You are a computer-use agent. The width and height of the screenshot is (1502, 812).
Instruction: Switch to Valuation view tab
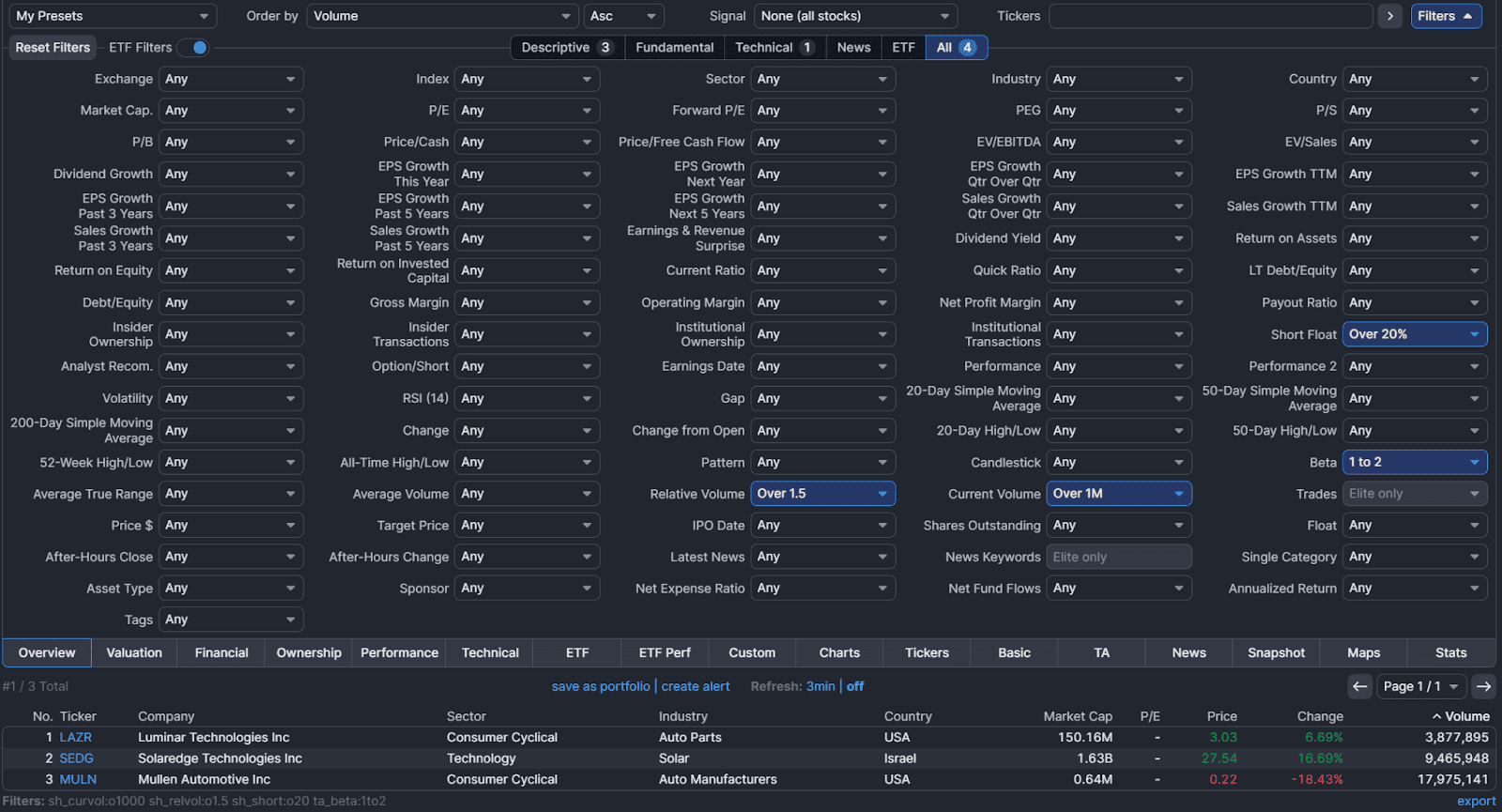click(134, 652)
